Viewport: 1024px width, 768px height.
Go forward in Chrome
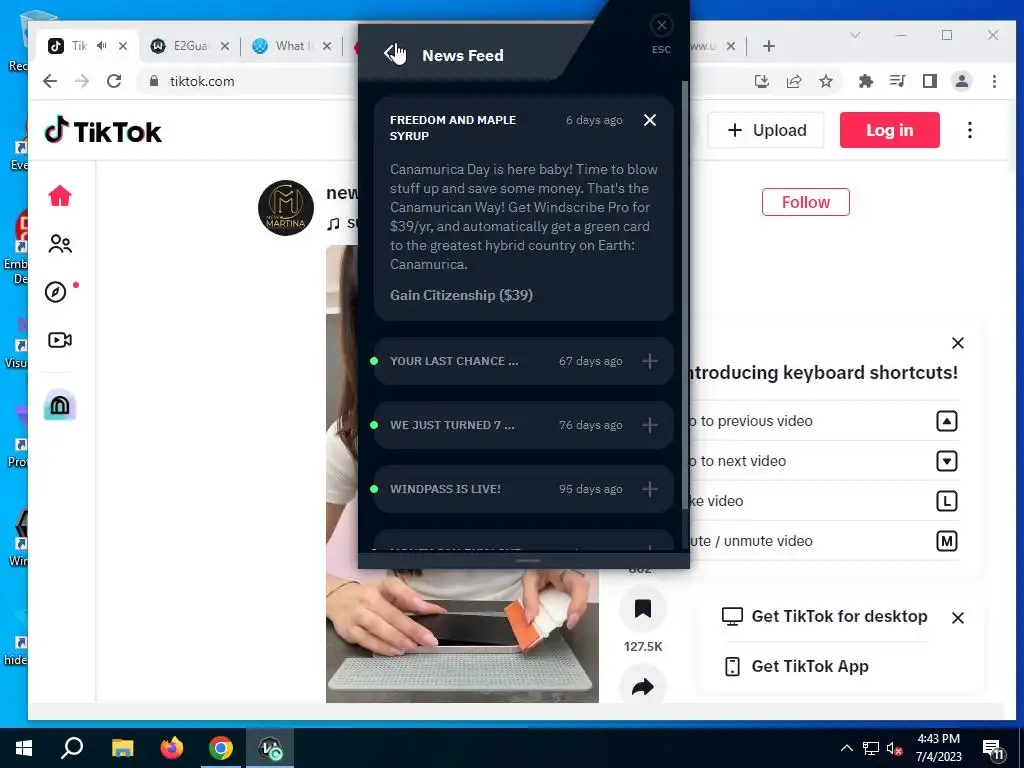coord(82,81)
